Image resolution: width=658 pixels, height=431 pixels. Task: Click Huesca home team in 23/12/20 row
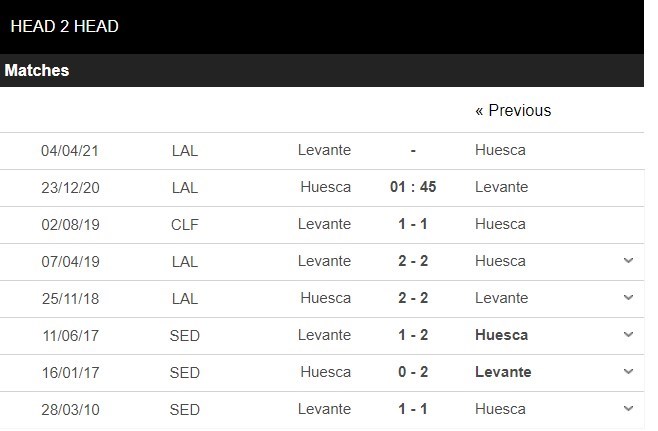tap(325, 187)
